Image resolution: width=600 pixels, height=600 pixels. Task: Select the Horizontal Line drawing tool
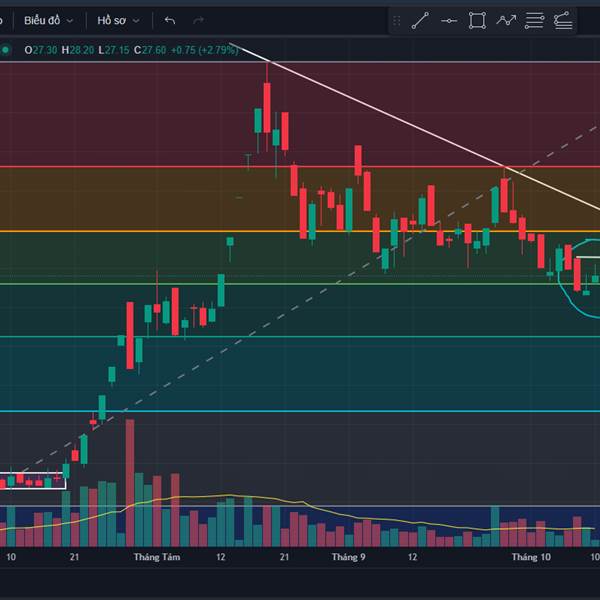(x=449, y=21)
